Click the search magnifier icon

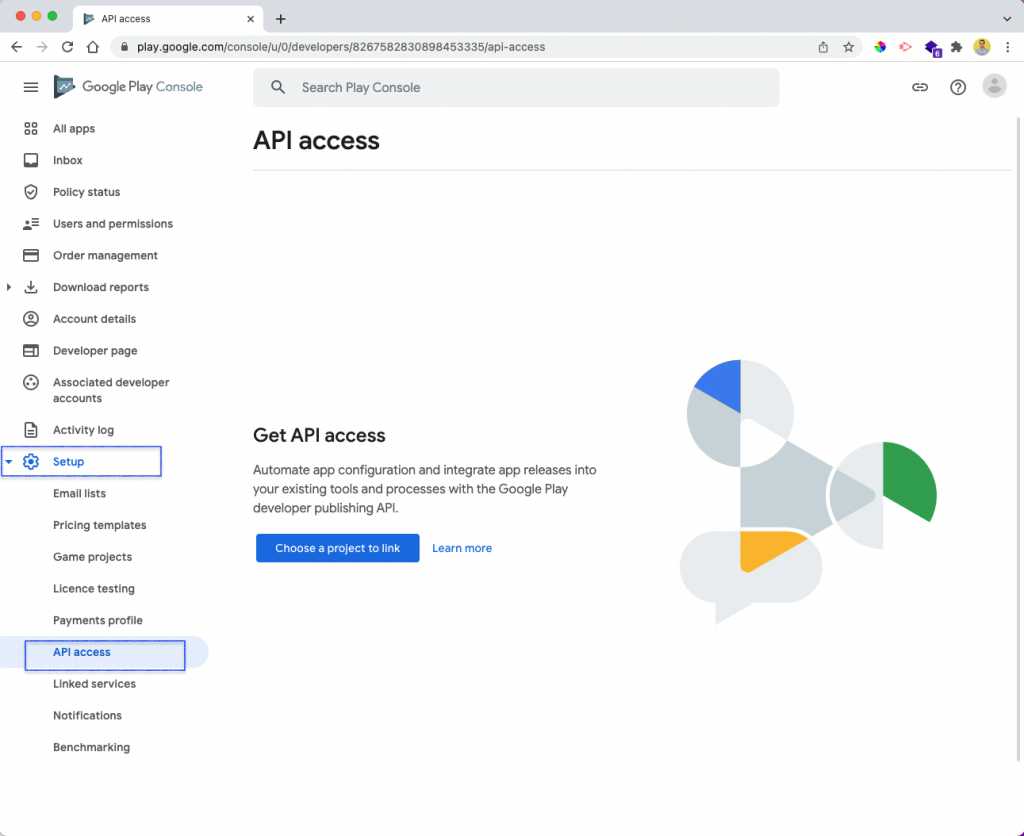[x=278, y=87]
